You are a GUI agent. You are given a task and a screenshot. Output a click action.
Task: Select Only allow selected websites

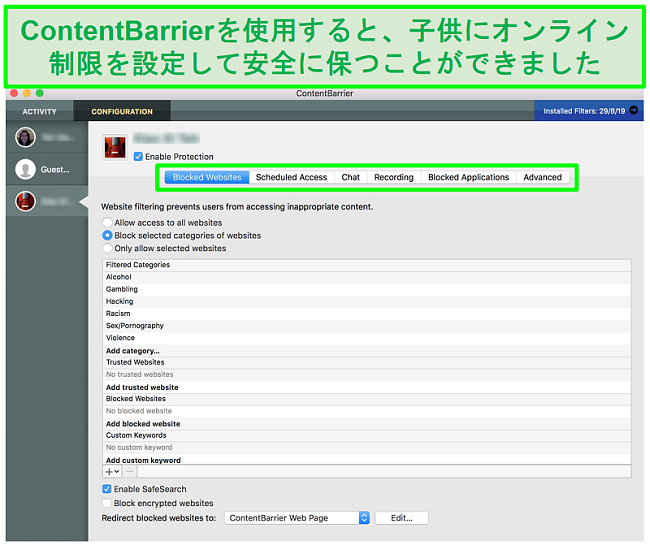[x=107, y=248]
